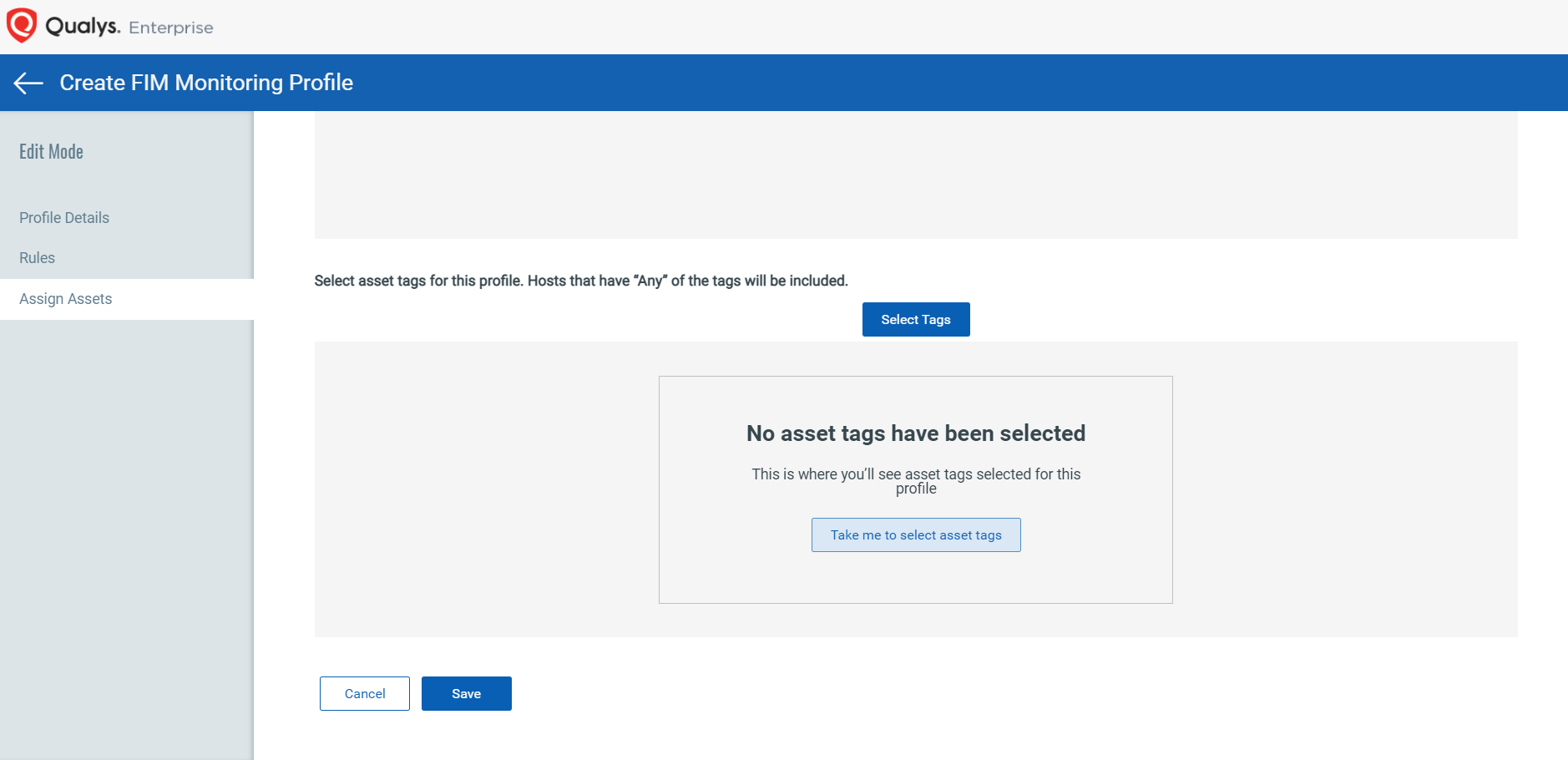Switch to the Rules step
Screen dimensions: 1568x760
(38, 258)
